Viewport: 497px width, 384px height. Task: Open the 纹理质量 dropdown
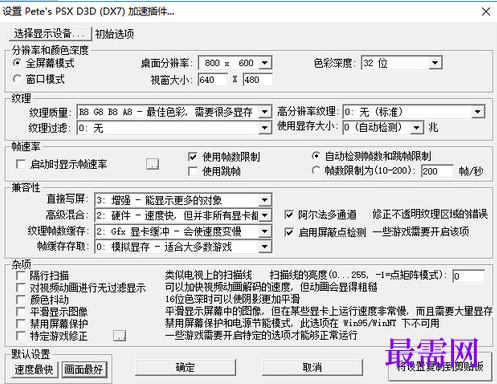pos(174,112)
